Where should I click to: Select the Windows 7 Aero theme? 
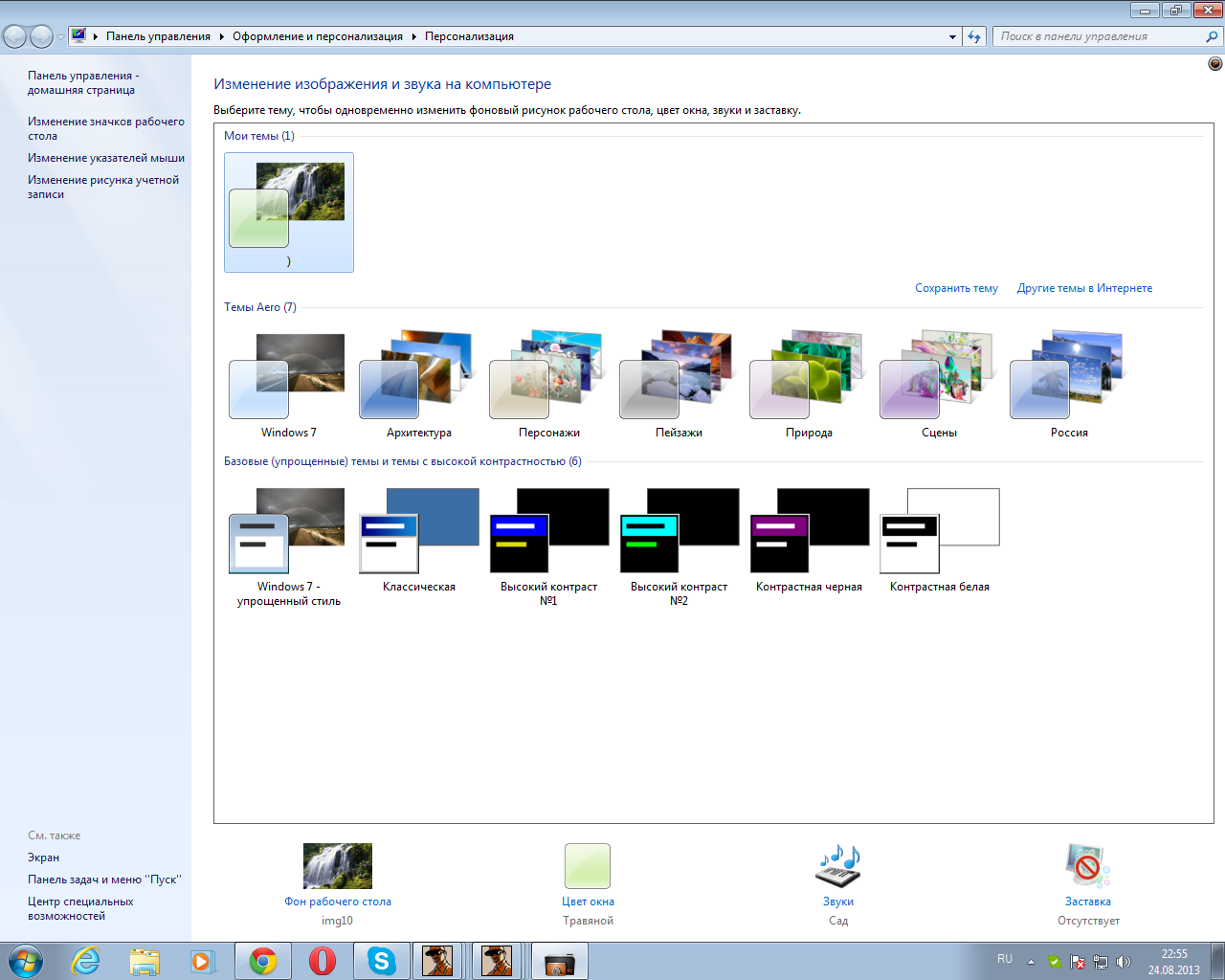pos(288,385)
